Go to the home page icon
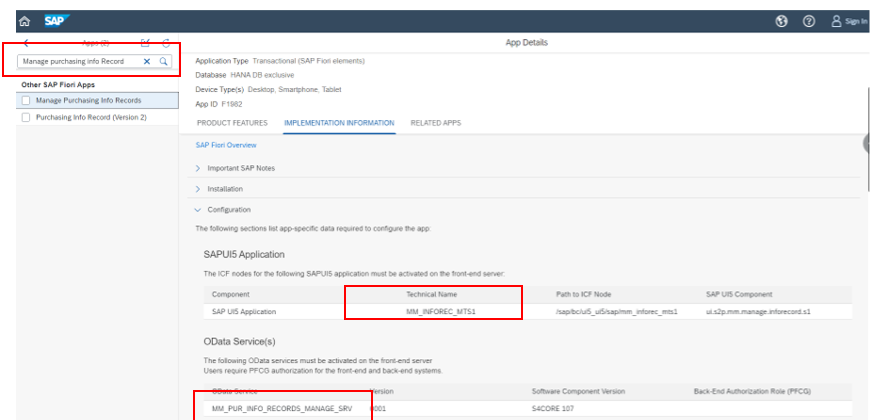 pyautogui.click(x=24, y=21)
